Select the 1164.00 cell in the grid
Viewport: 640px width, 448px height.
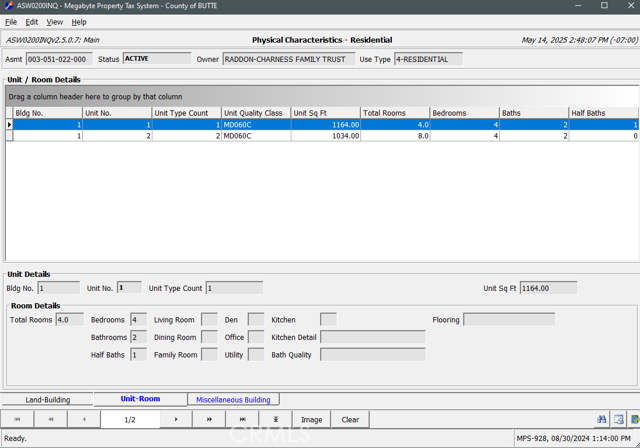pyautogui.click(x=325, y=124)
